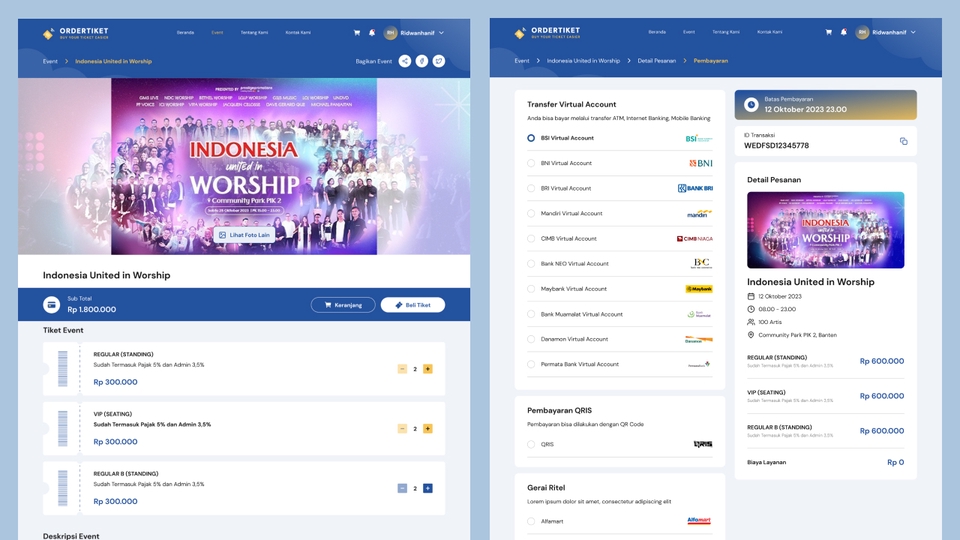Click Indonesia United in Worship breadcrumb on left page
Viewport: 960px width, 540px height.
[113, 61]
